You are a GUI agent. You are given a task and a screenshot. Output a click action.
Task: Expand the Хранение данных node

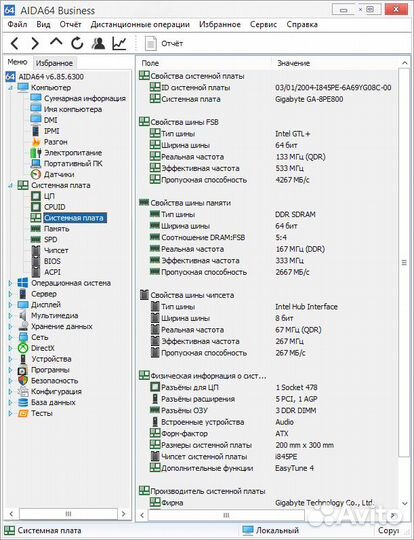10,326
